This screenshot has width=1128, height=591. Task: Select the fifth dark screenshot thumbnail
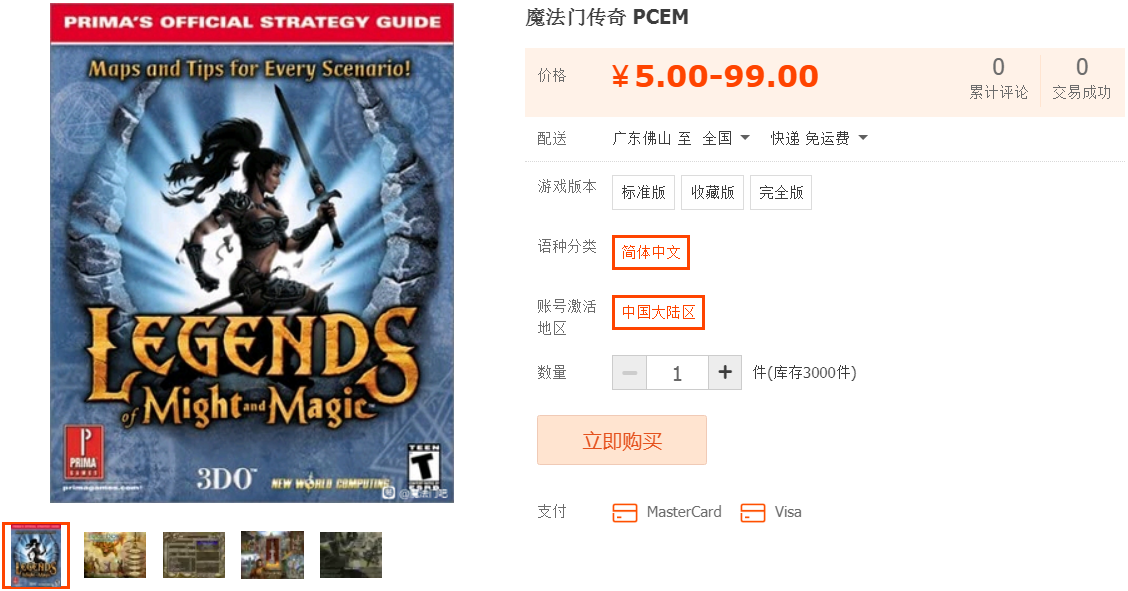(x=351, y=555)
